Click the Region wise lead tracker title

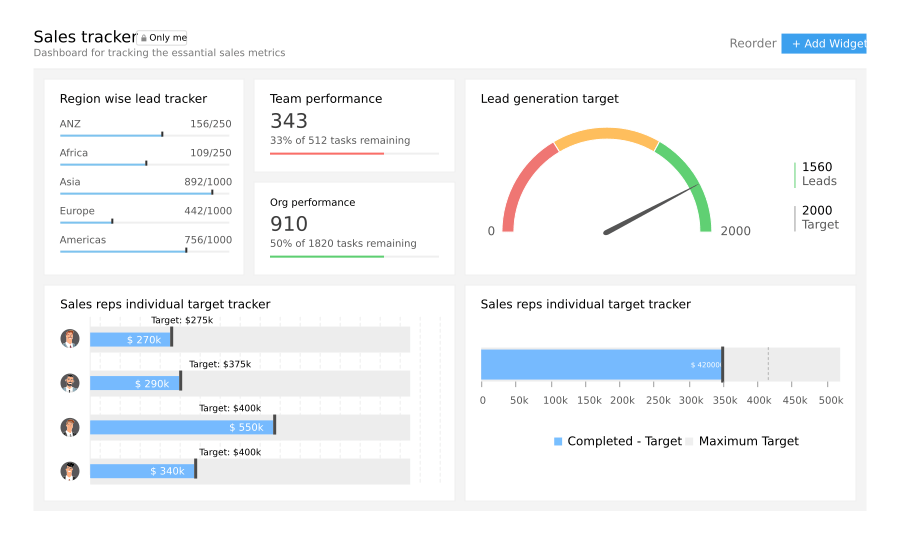[133, 99]
